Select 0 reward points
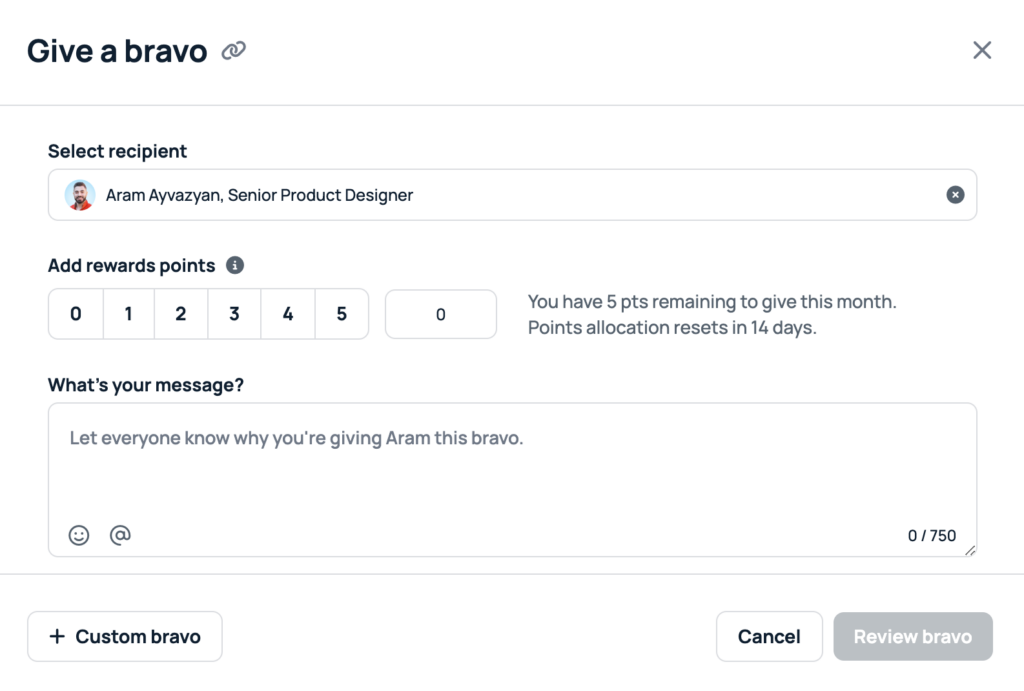Viewport: 1024px width, 691px height. click(76, 314)
